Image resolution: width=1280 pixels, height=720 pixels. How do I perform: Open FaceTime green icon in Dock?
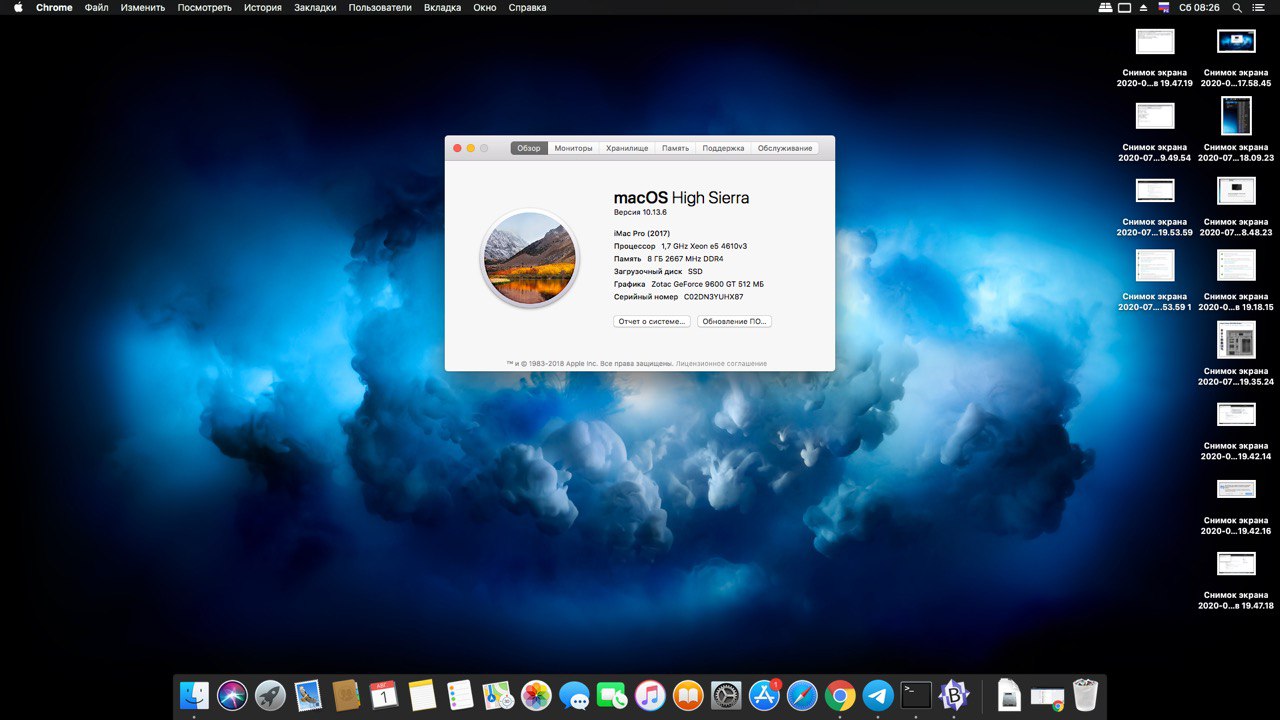(612, 695)
